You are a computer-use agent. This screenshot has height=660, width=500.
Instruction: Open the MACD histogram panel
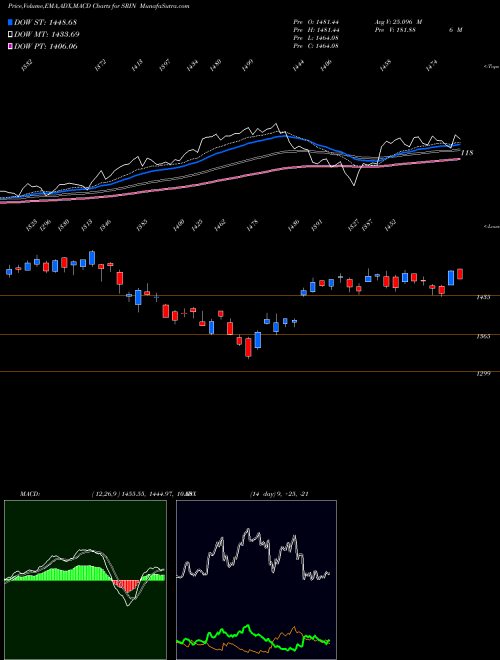tap(85, 580)
